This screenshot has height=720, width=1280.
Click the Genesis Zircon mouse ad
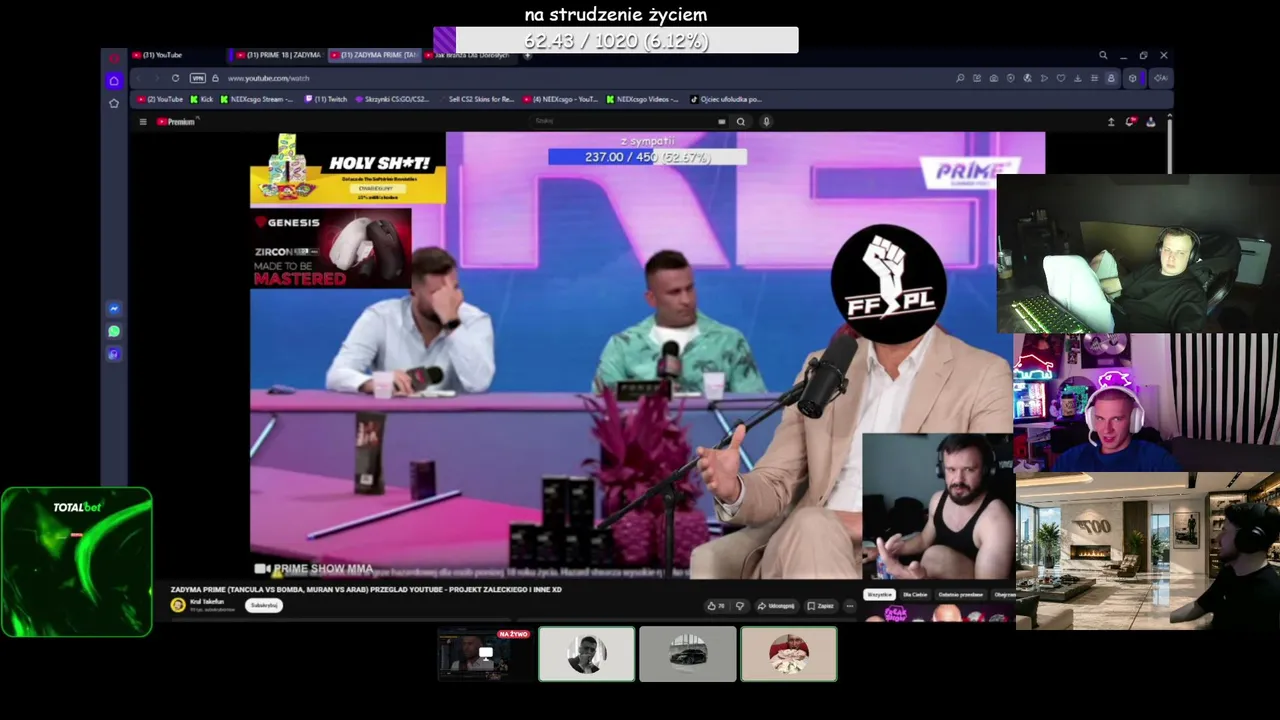[x=331, y=248]
